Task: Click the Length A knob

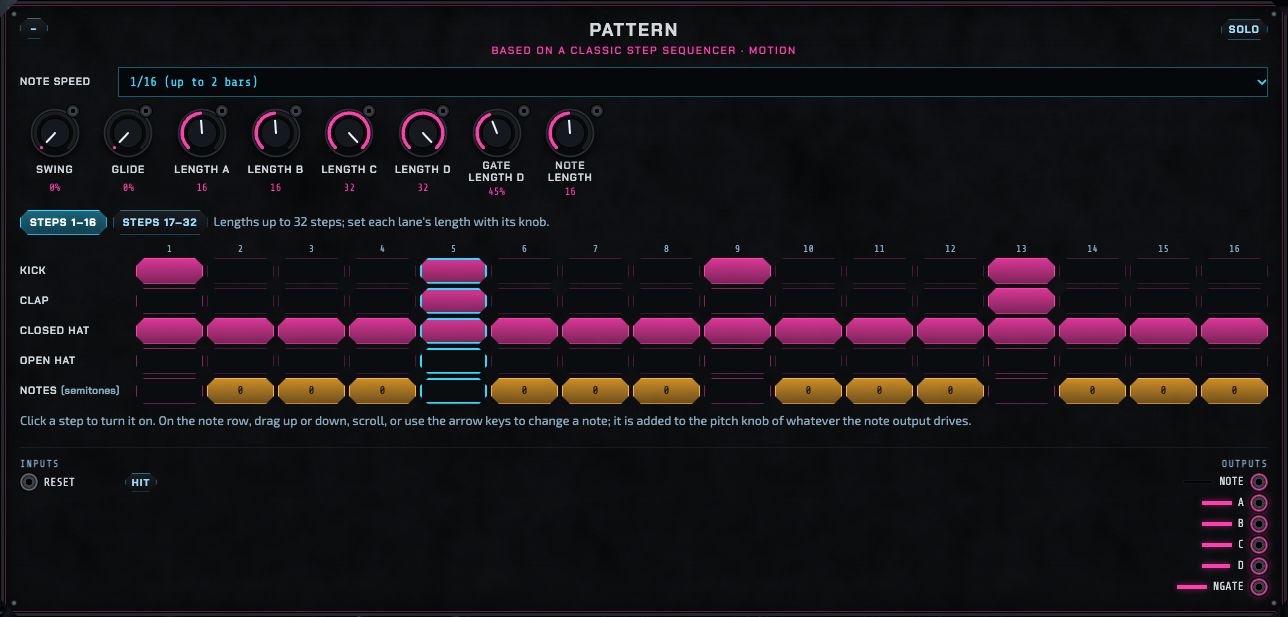Action: (x=202, y=132)
